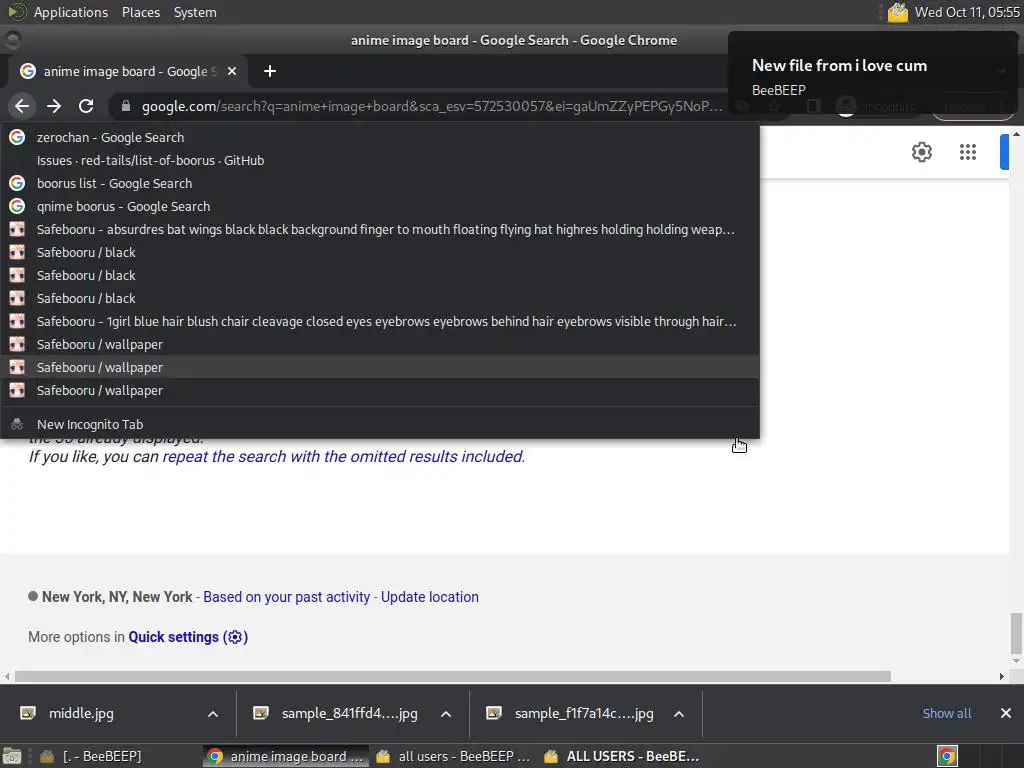Click the BeeBEEP tray icon near the clock
Screen dimensions: 1024x768
tap(897, 12)
